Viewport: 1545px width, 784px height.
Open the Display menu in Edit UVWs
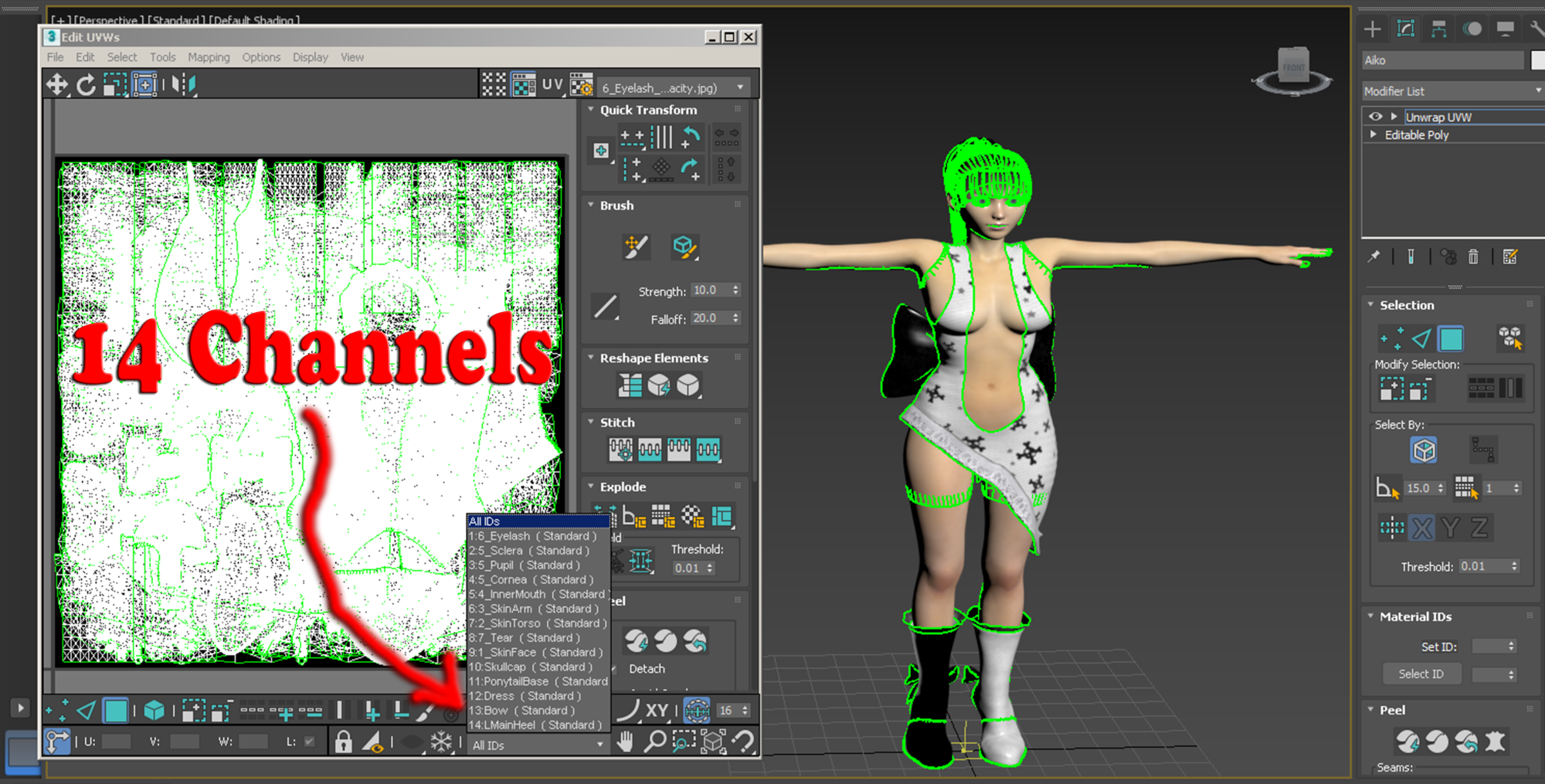311,57
